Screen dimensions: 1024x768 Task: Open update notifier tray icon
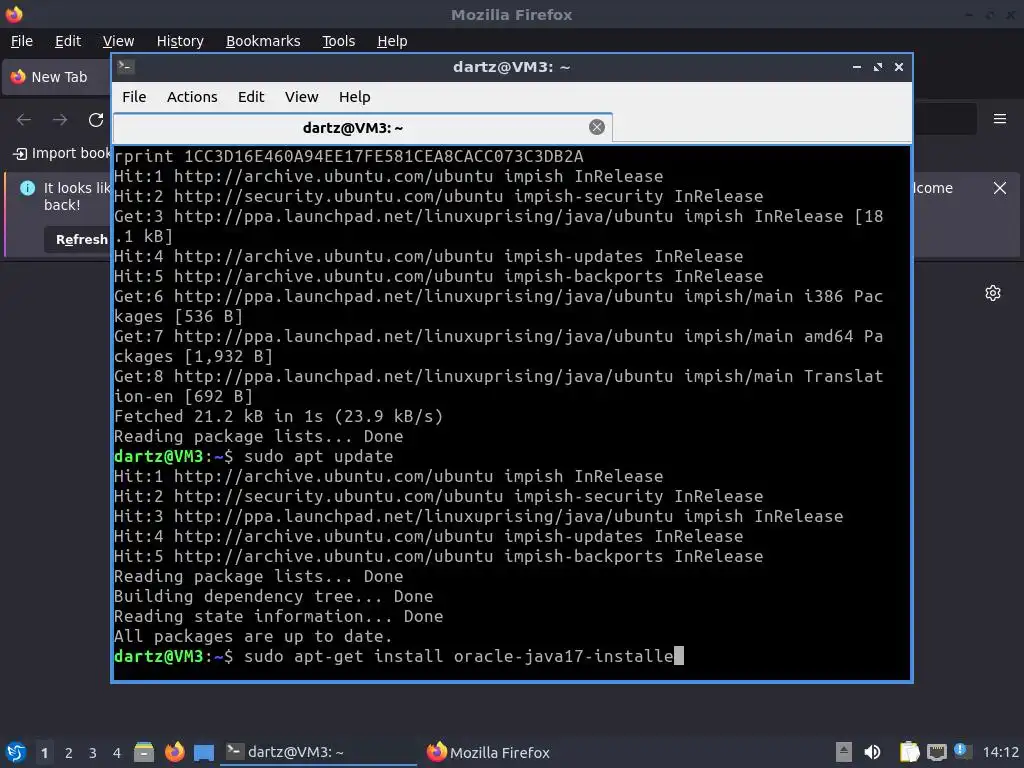click(961, 751)
